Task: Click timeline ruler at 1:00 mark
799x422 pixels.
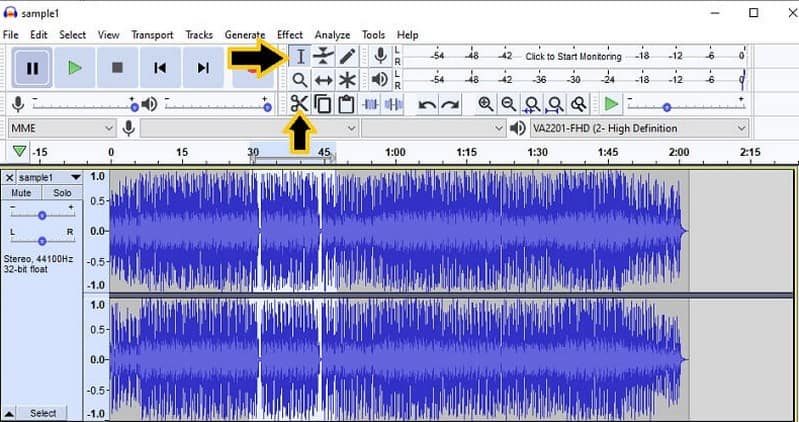Action: click(395, 152)
